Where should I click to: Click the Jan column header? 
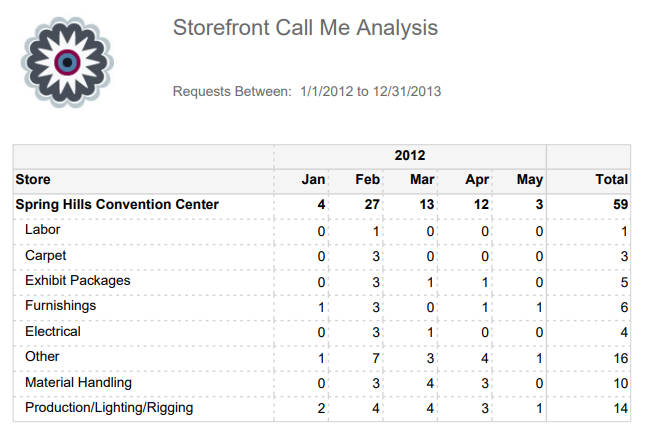point(314,180)
